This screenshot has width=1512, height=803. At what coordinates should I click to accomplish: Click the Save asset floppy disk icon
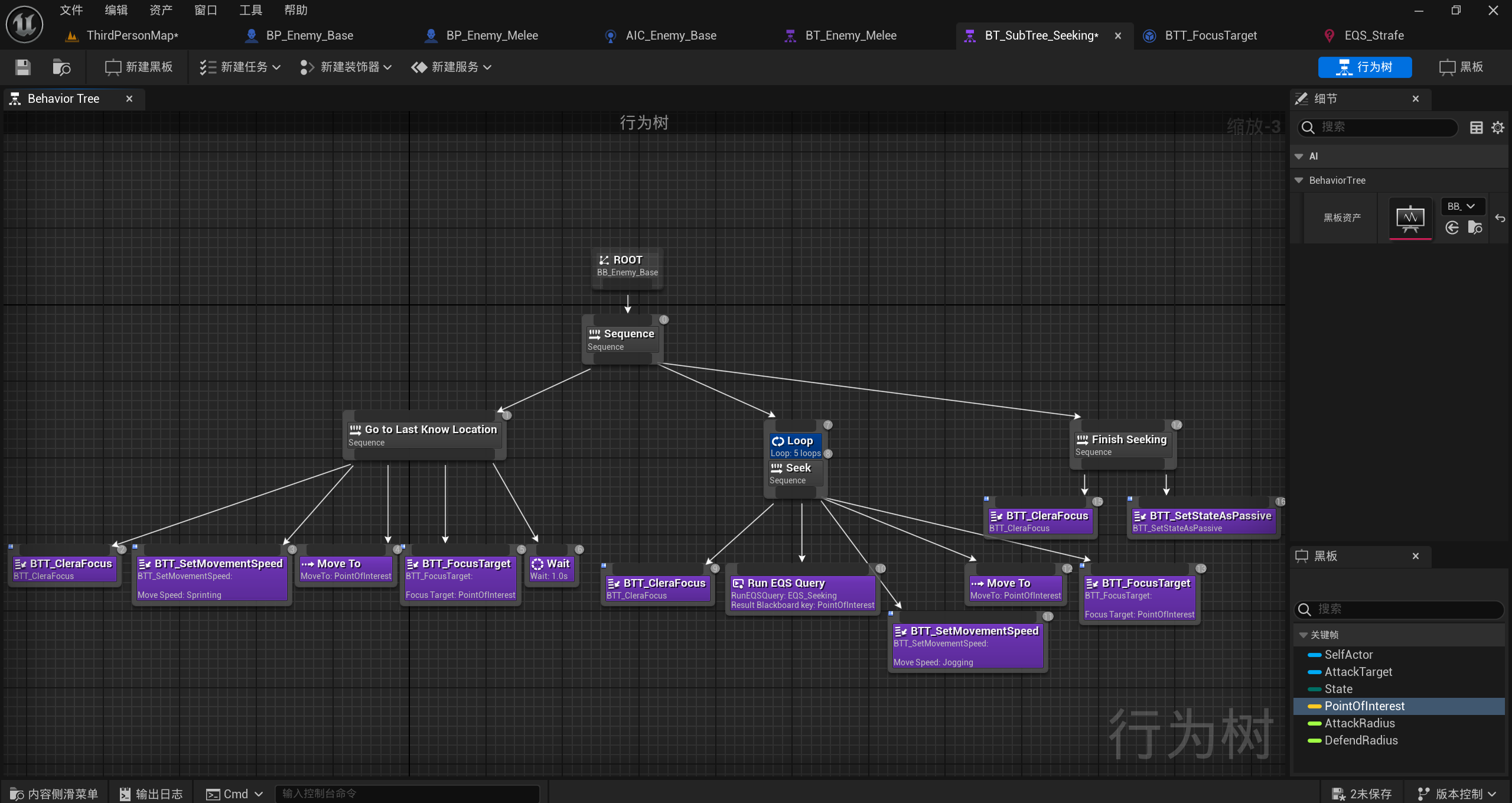point(23,67)
